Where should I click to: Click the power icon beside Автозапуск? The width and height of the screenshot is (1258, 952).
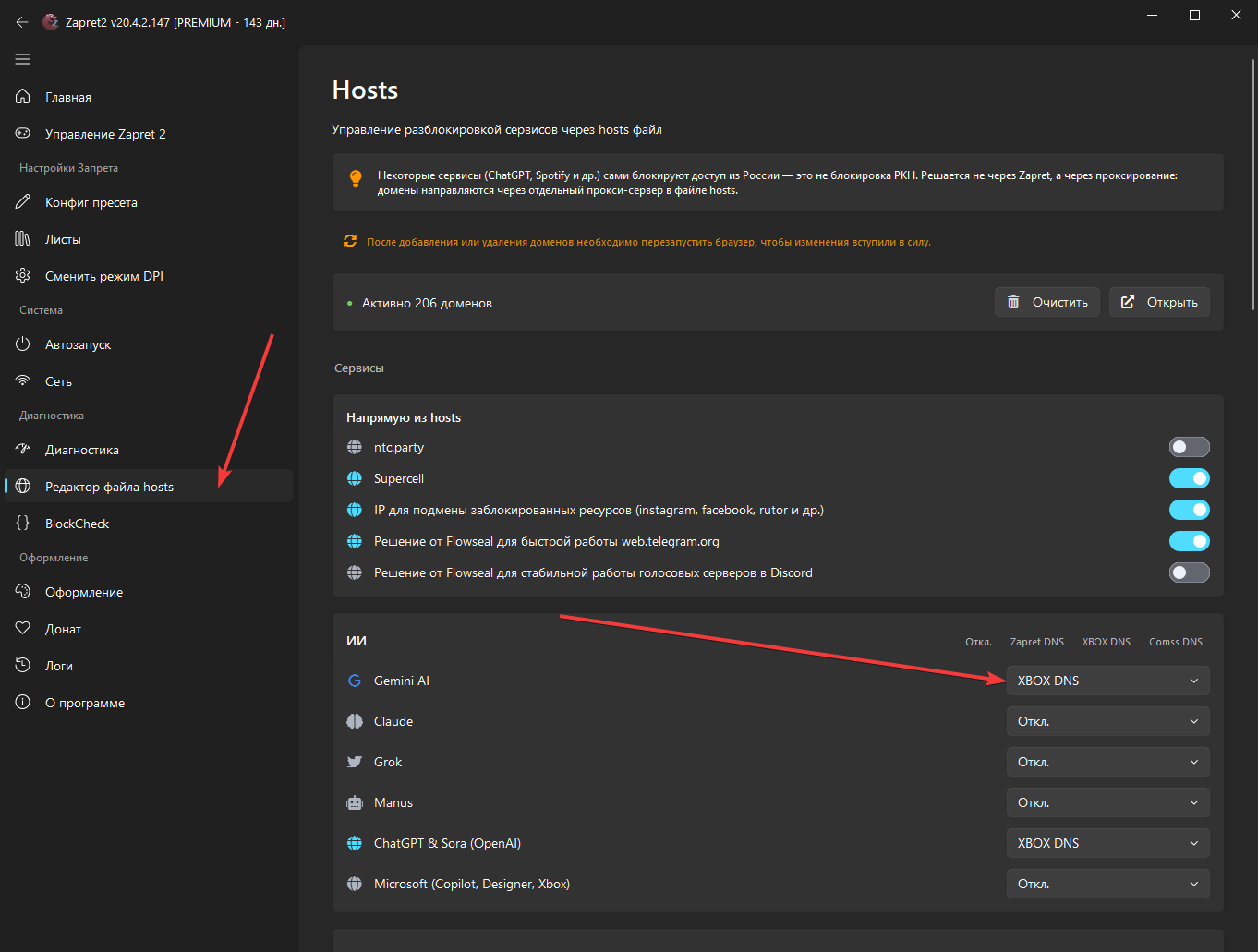click(x=23, y=344)
